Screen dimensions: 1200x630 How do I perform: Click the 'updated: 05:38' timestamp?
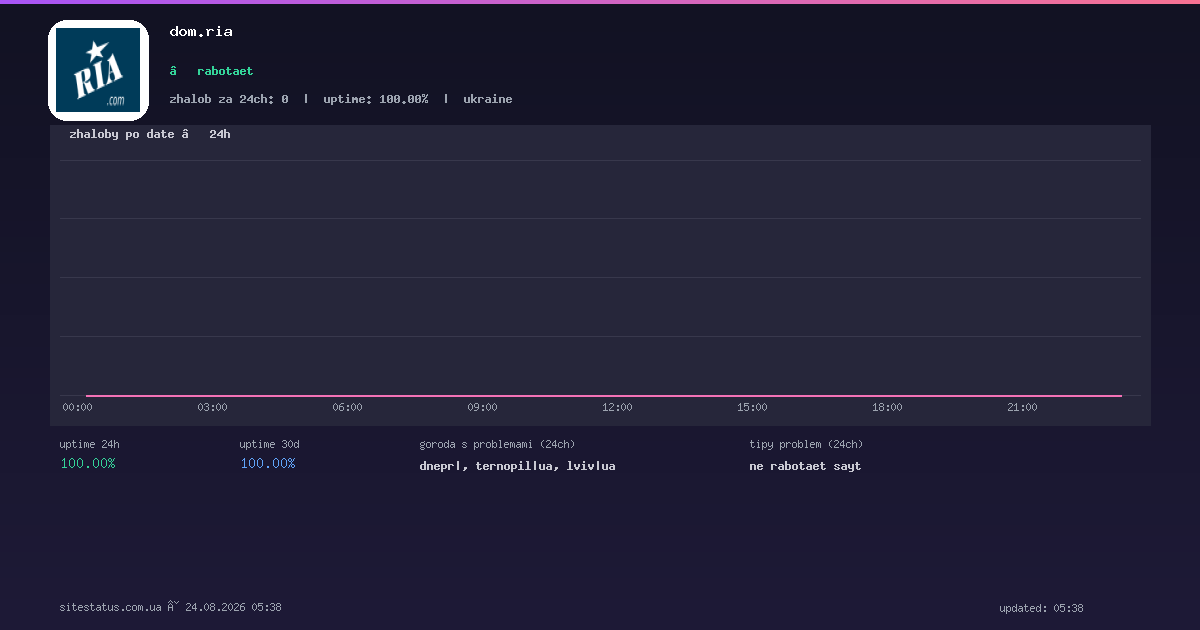[1041, 608]
